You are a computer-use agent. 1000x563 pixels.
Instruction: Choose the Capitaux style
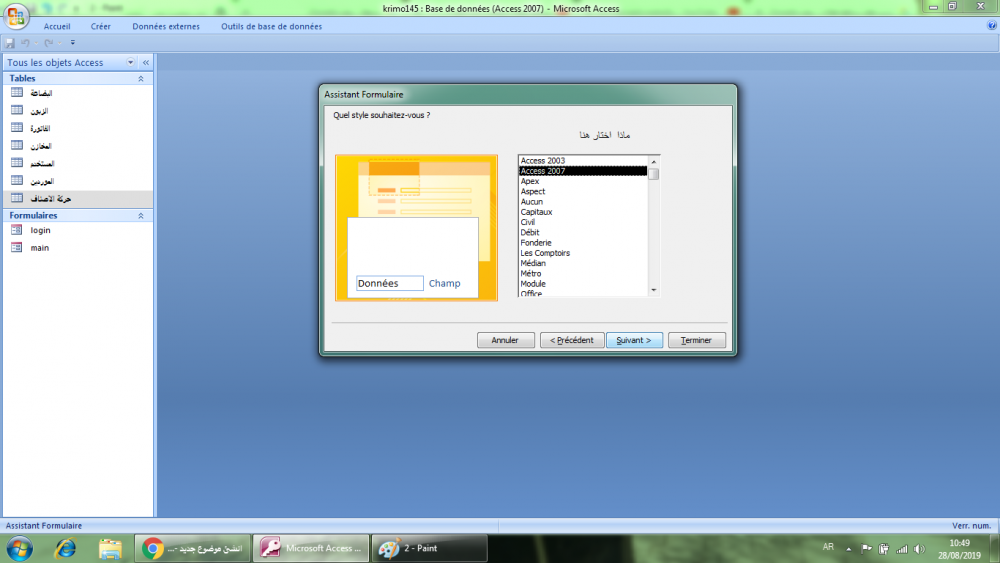point(583,212)
